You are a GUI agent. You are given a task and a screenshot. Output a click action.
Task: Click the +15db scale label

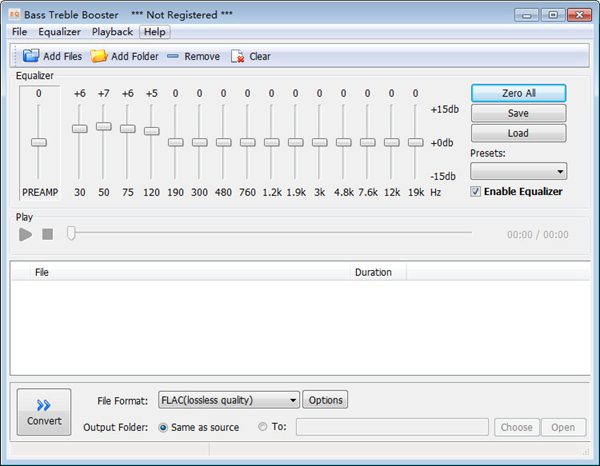pos(445,109)
